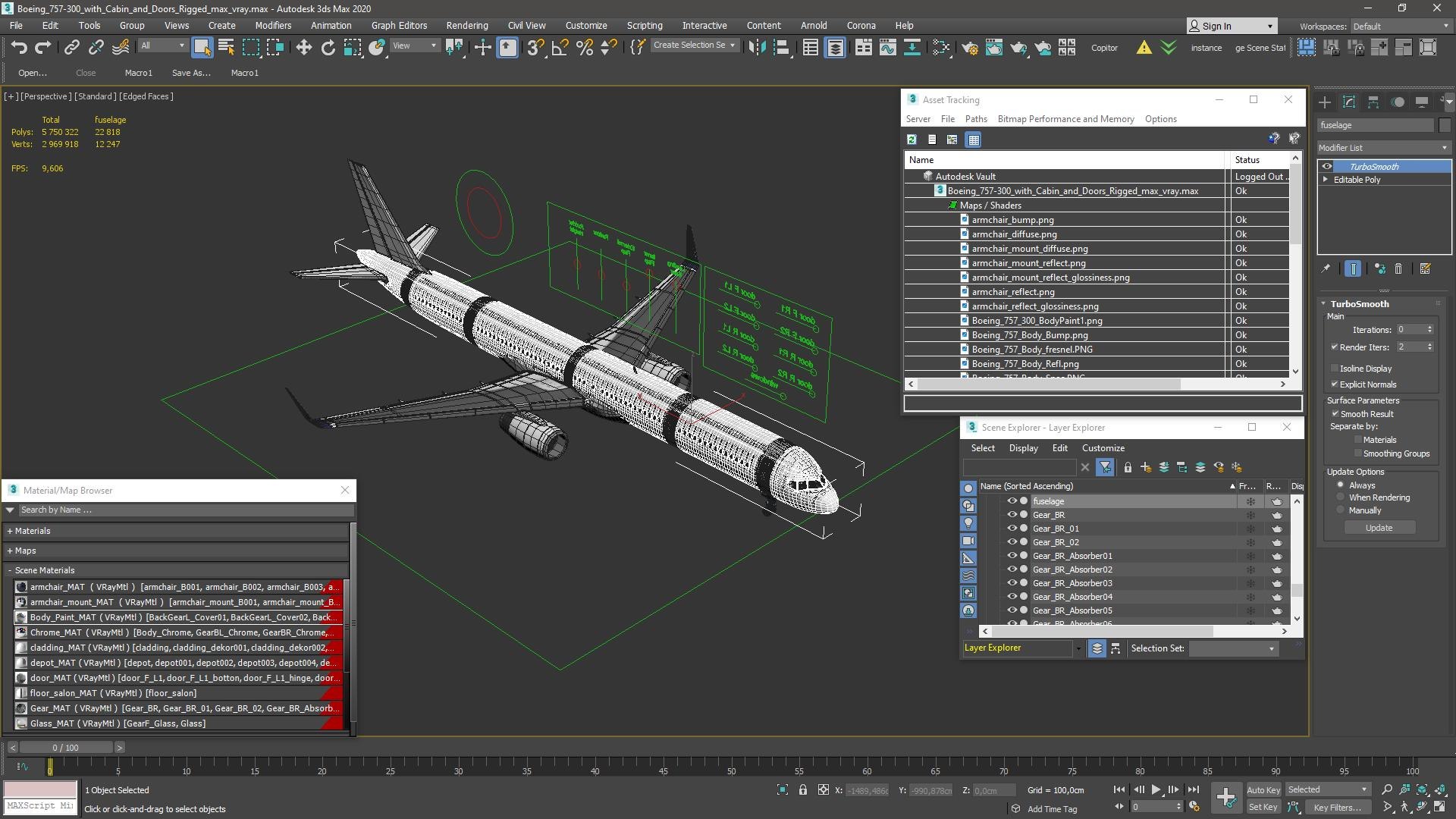Screen dimensions: 1456x819
Task: Enable the Isoline Display checkbox
Action: pos(1335,369)
